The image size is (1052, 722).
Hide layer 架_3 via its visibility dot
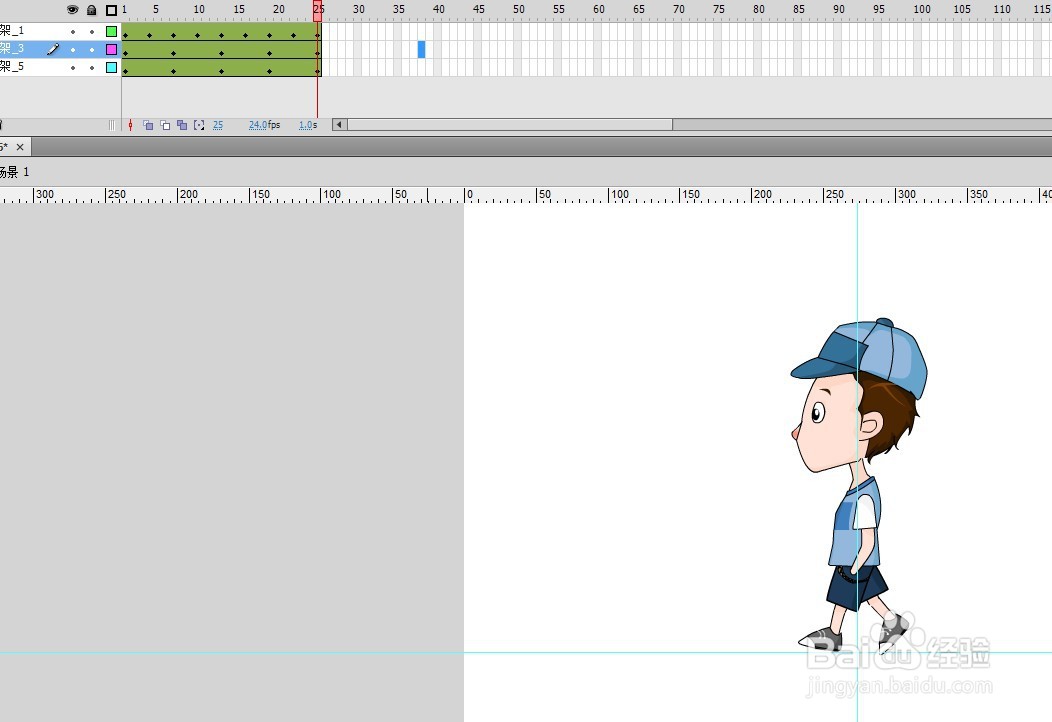73,50
